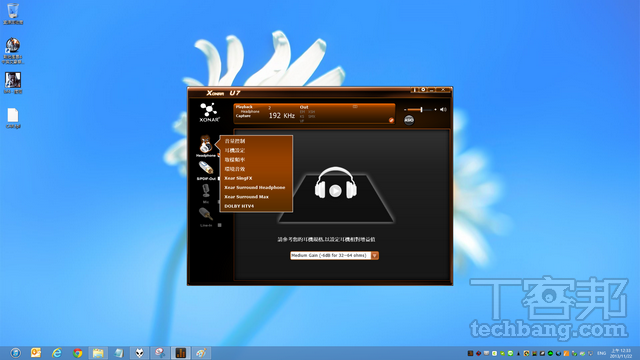Click the speaker mute icon
The image size is (640, 360).
[443, 109]
